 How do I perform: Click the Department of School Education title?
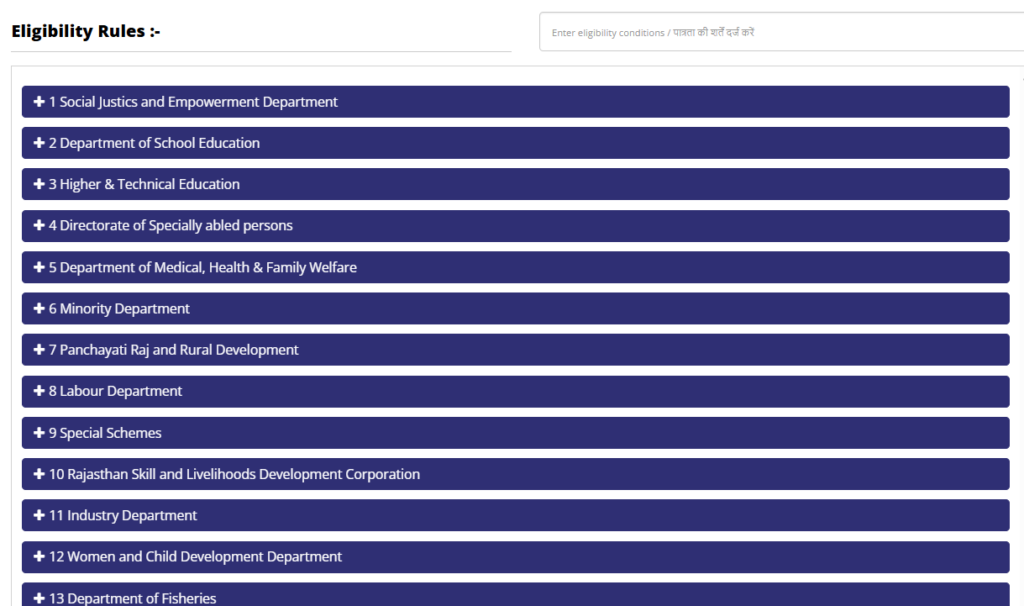coord(159,143)
